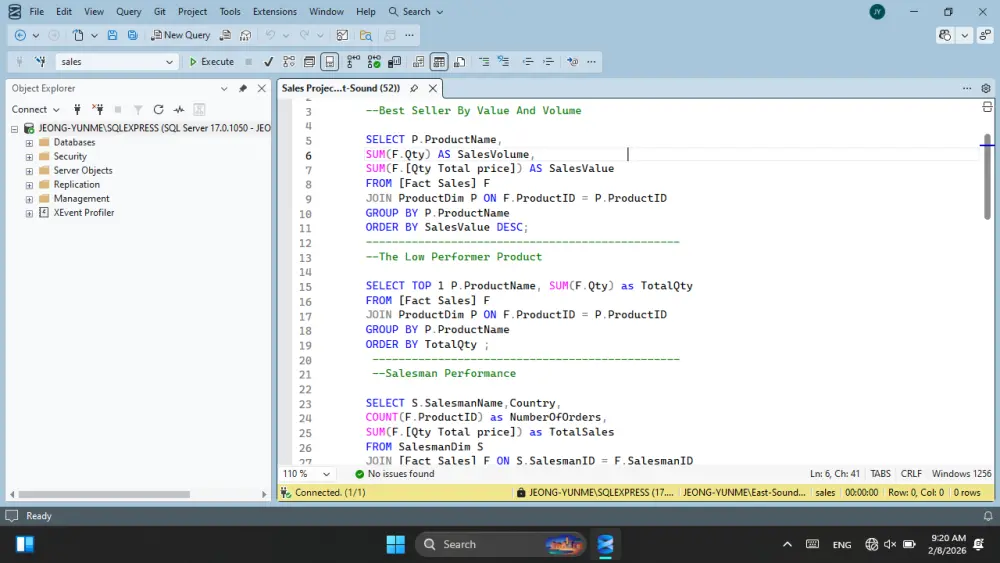Viewport: 1000px width, 563px height.
Task: Click the new database engine query icon beside New Query
Action: pyautogui.click(x=225, y=36)
